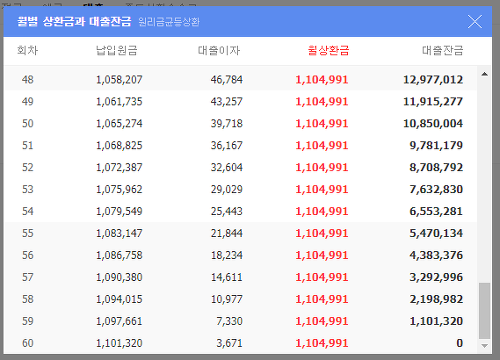Click the scrollbar up arrow

[x=485, y=74]
